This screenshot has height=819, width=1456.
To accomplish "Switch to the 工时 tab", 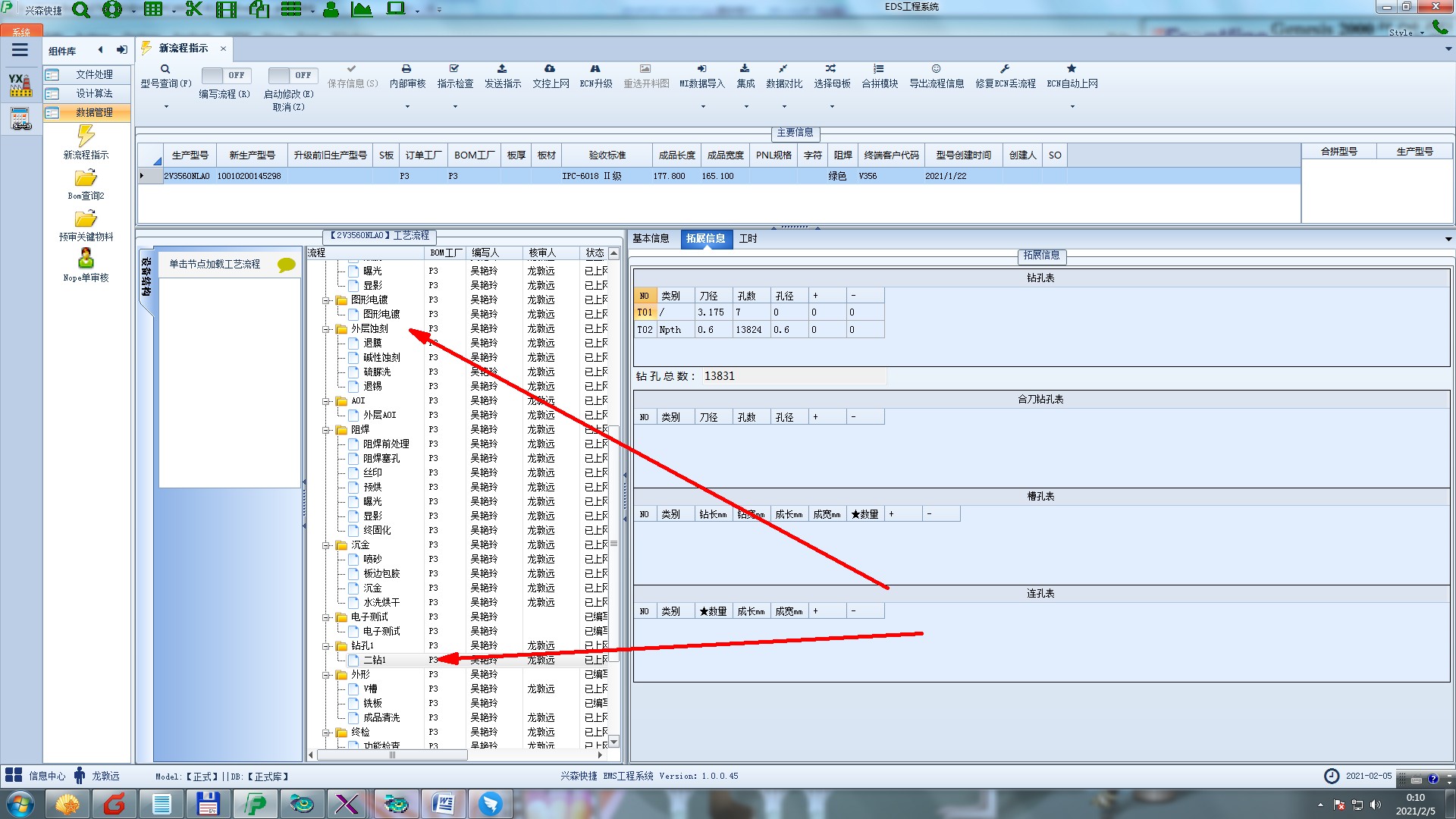I will tap(748, 238).
